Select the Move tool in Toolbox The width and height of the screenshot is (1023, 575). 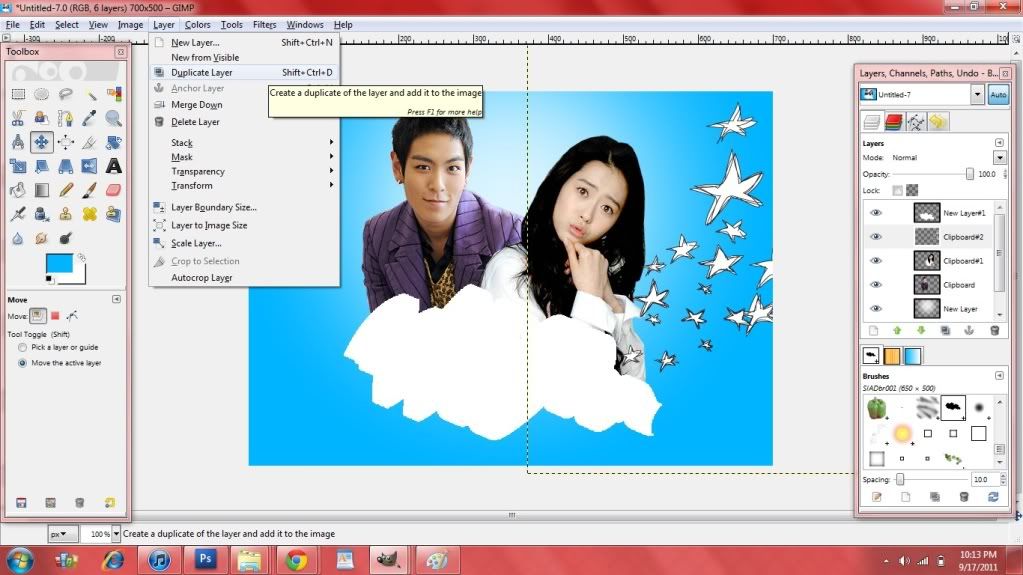[42, 142]
